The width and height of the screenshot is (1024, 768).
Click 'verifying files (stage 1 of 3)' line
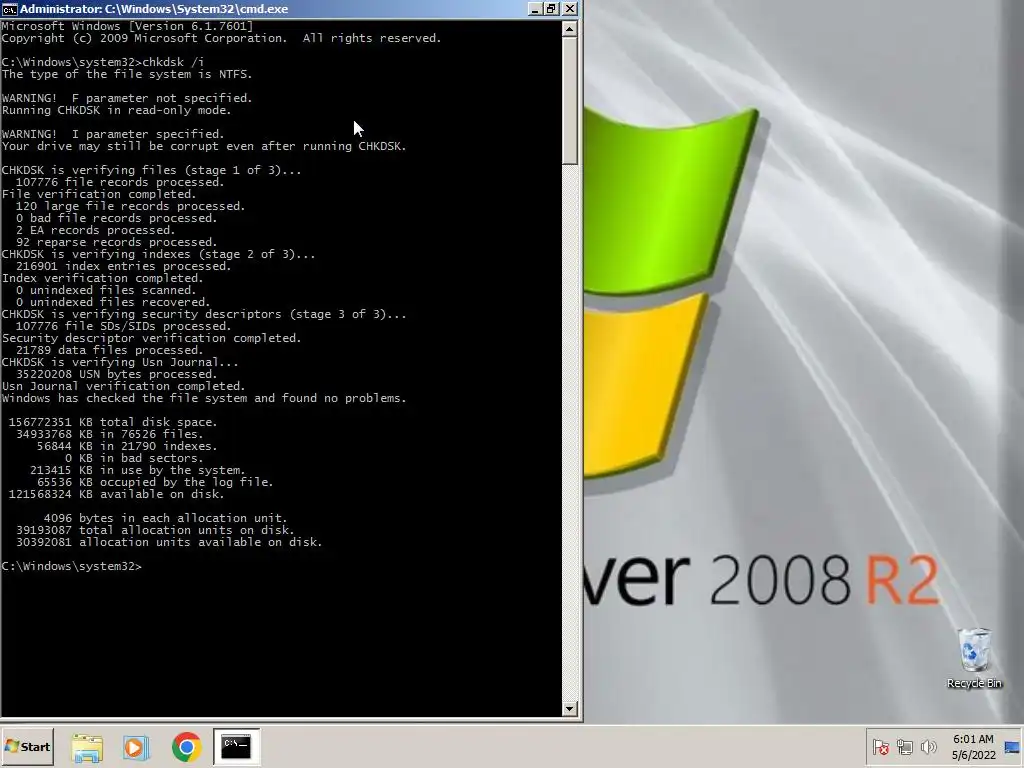tap(152, 170)
